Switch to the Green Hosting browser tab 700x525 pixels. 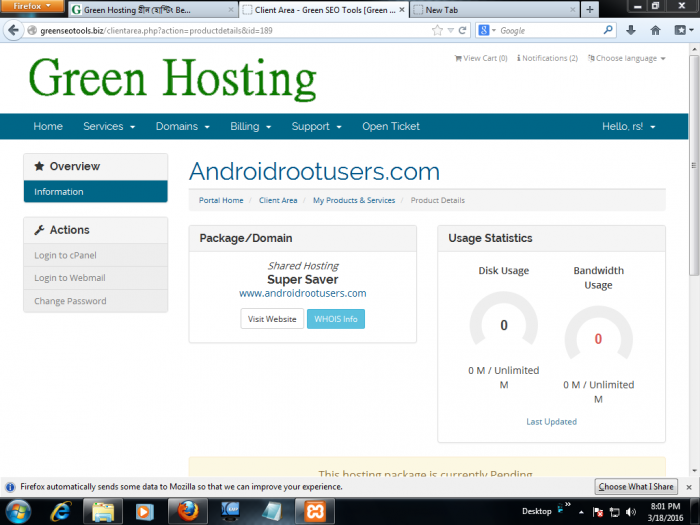[154, 10]
